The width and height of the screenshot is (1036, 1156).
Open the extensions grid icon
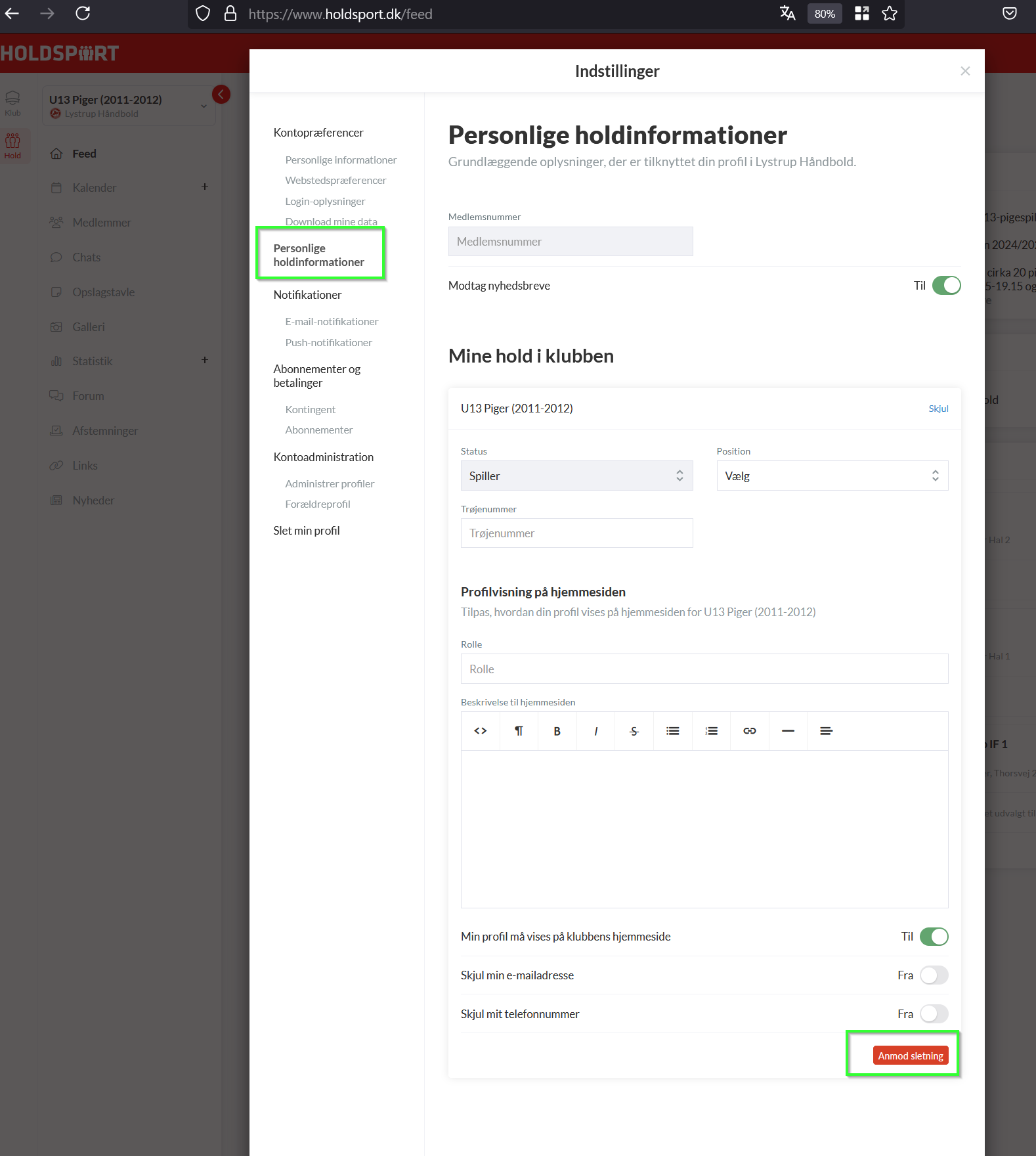click(x=862, y=14)
